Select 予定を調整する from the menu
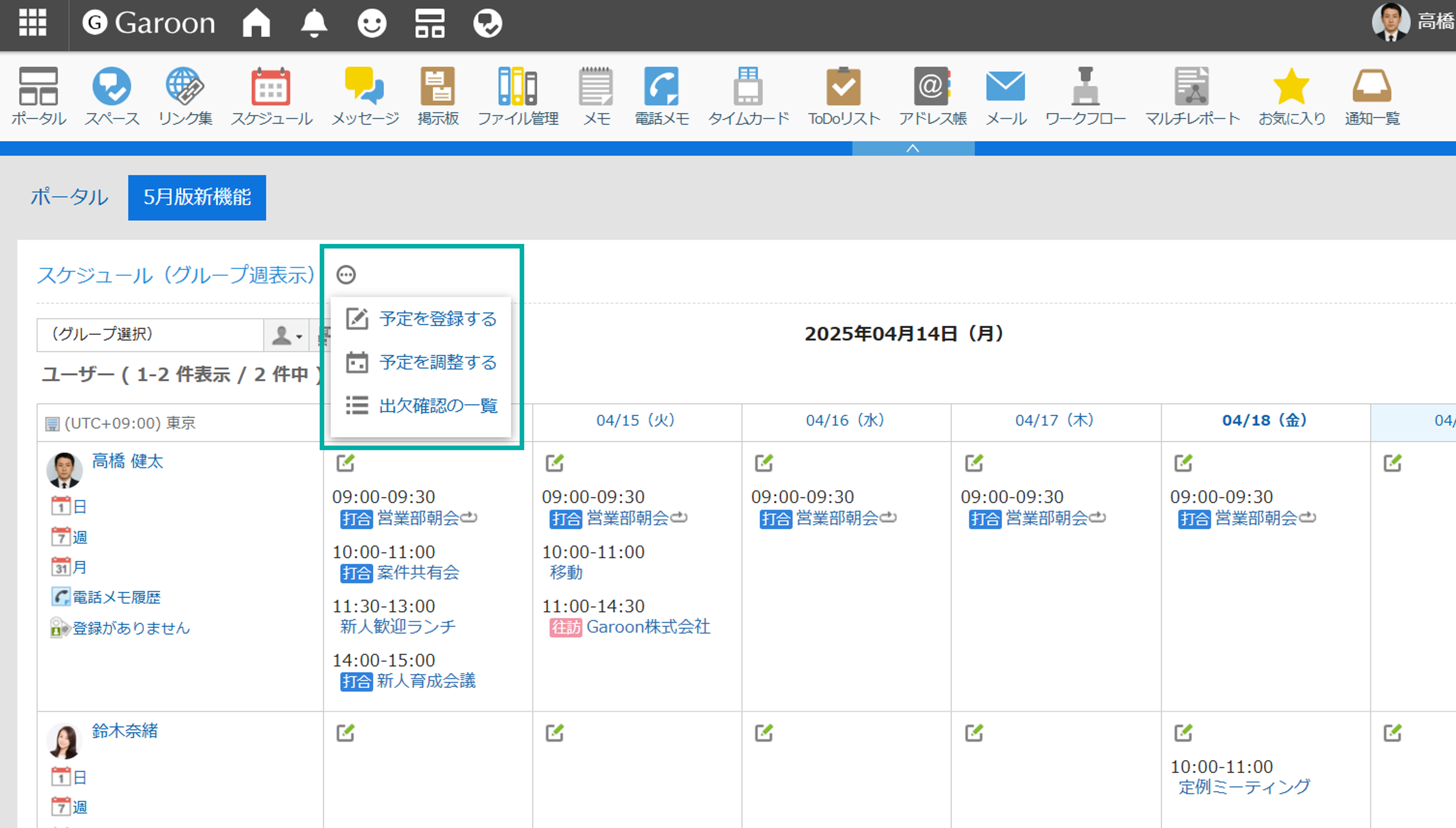The width and height of the screenshot is (1456, 828). (422, 362)
